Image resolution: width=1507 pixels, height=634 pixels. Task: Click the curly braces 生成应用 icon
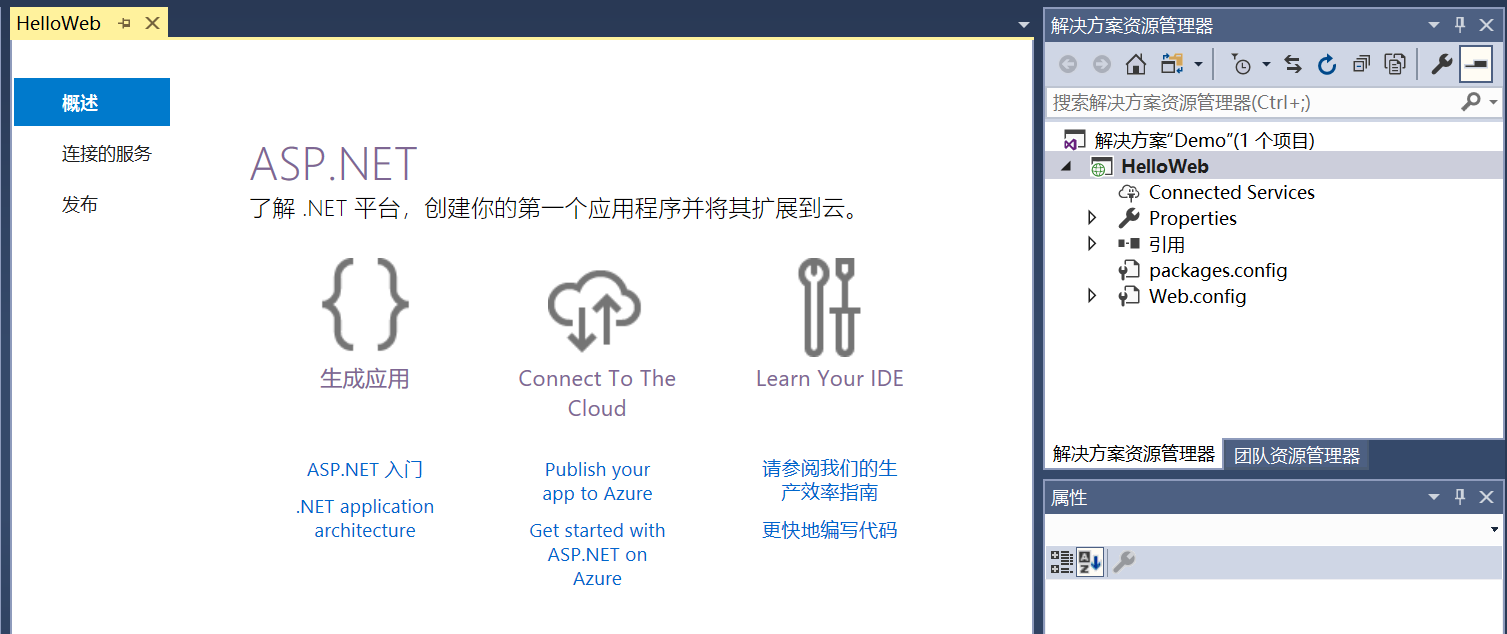pyautogui.click(x=365, y=305)
